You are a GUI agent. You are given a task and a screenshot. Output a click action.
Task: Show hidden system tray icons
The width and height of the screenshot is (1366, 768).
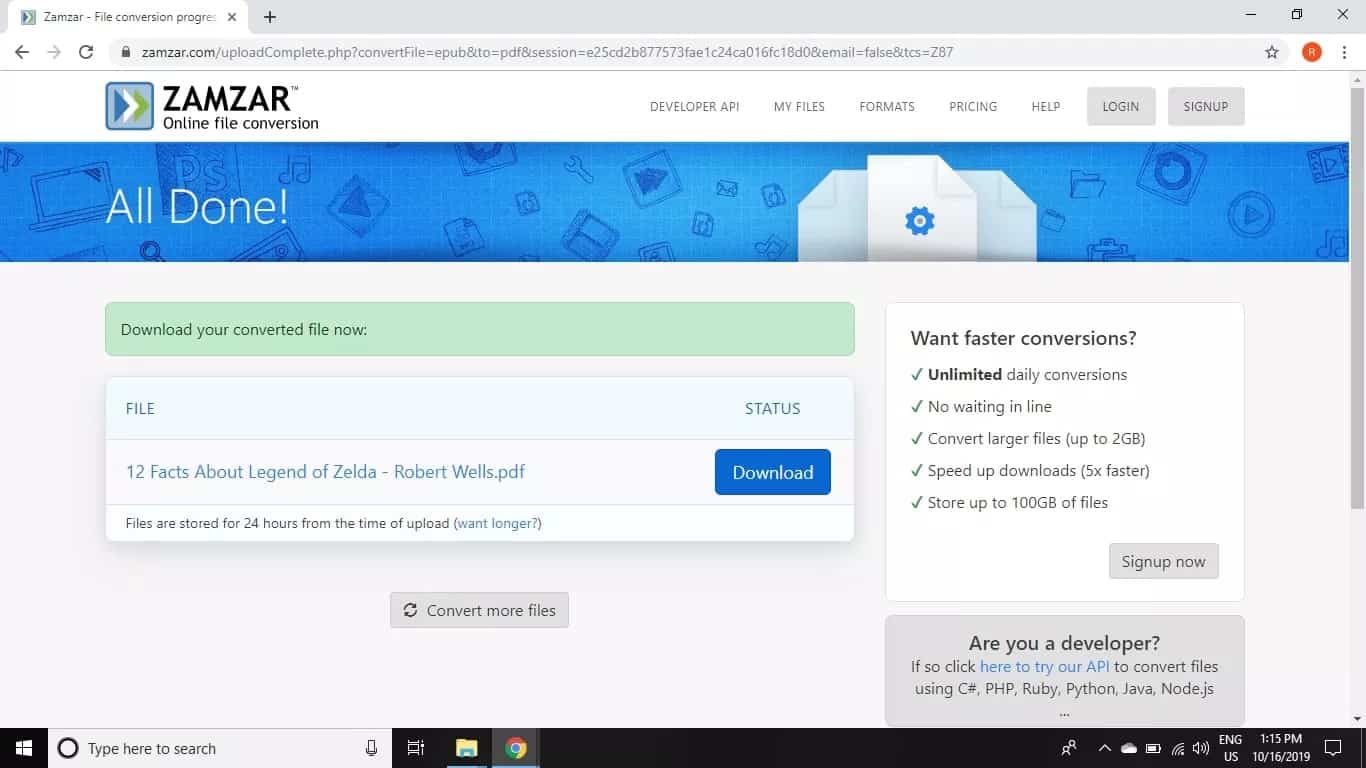[1105, 748]
